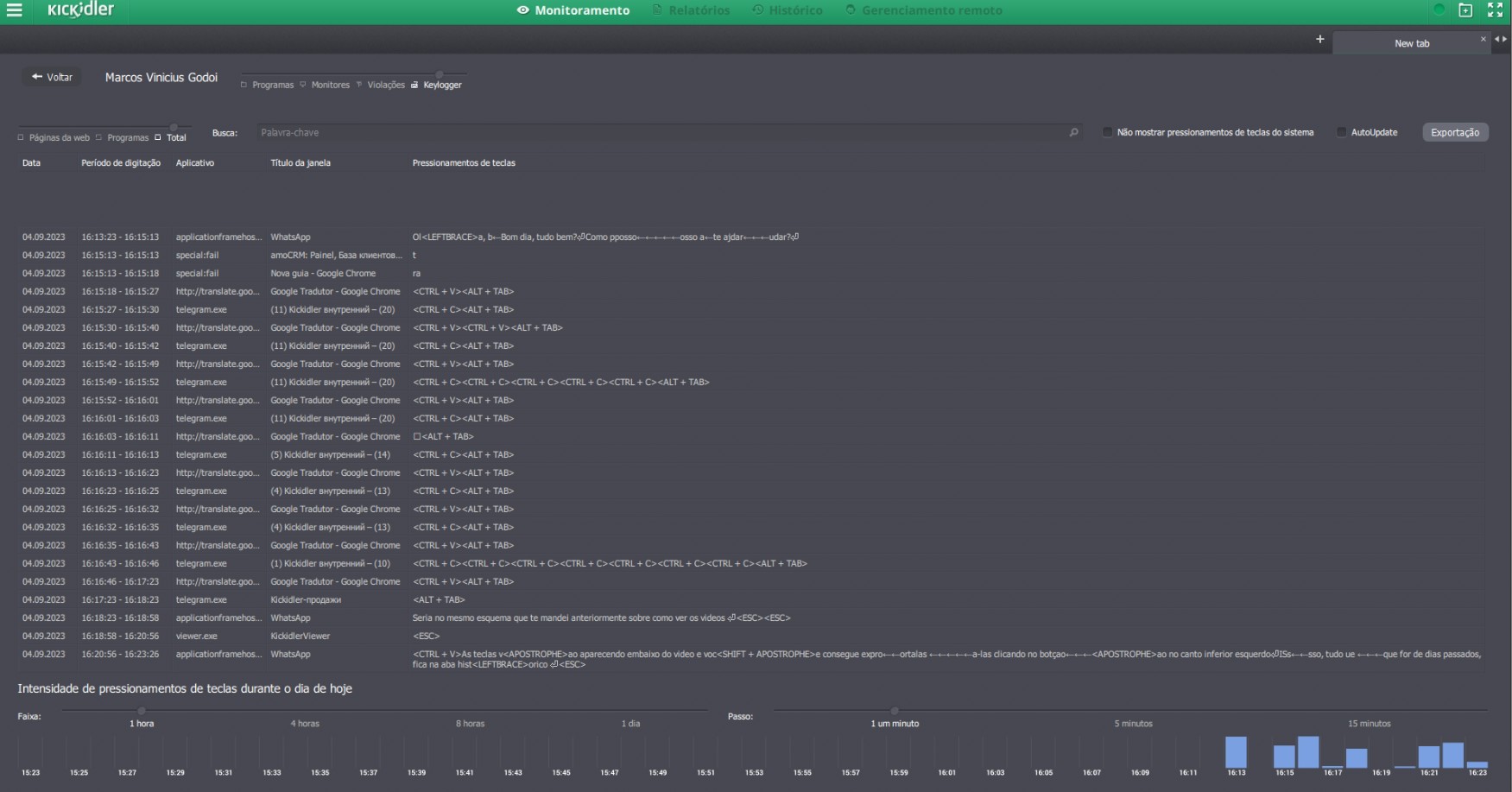Viewport: 1512px width, 792px height.
Task: Click the chart bar at 16:15
Action: [1285, 757]
